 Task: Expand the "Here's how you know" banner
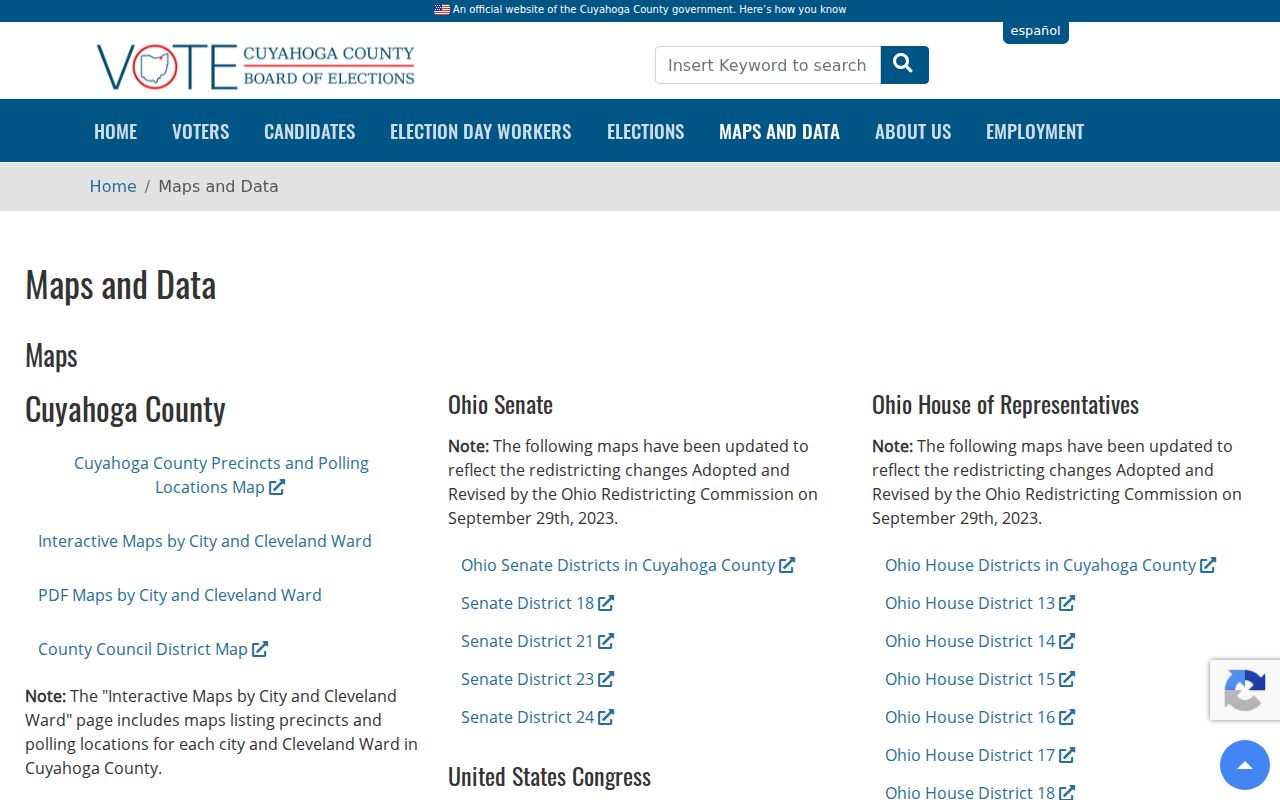tap(792, 9)
